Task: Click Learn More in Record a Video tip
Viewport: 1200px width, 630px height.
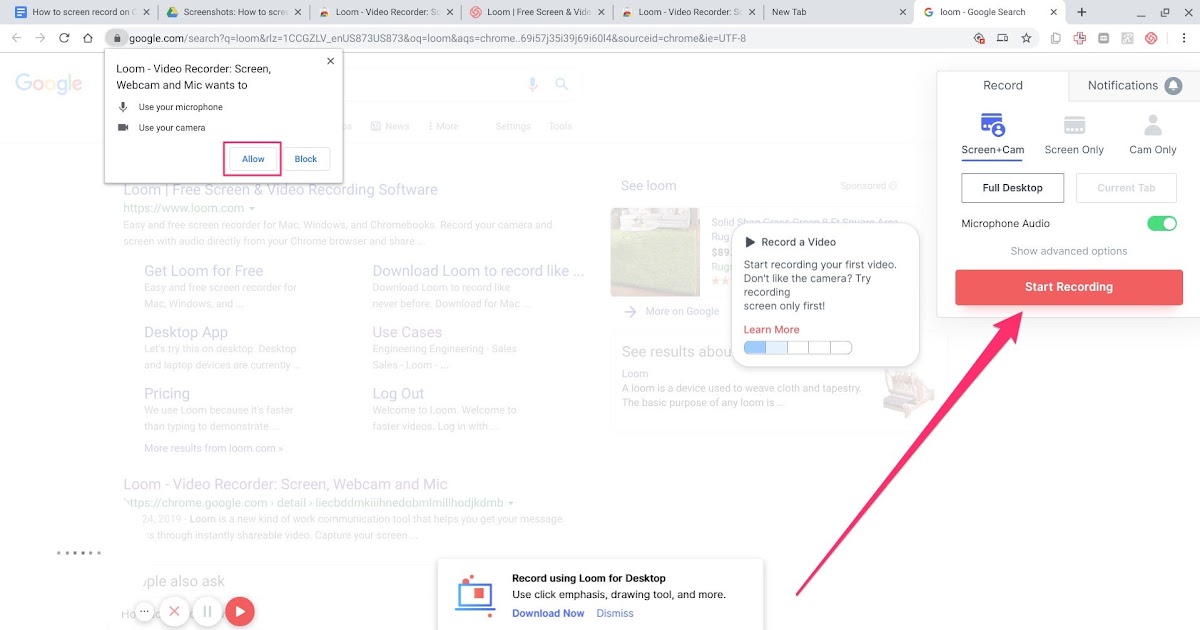Action: pyautogui.click(x=771, y=330)
